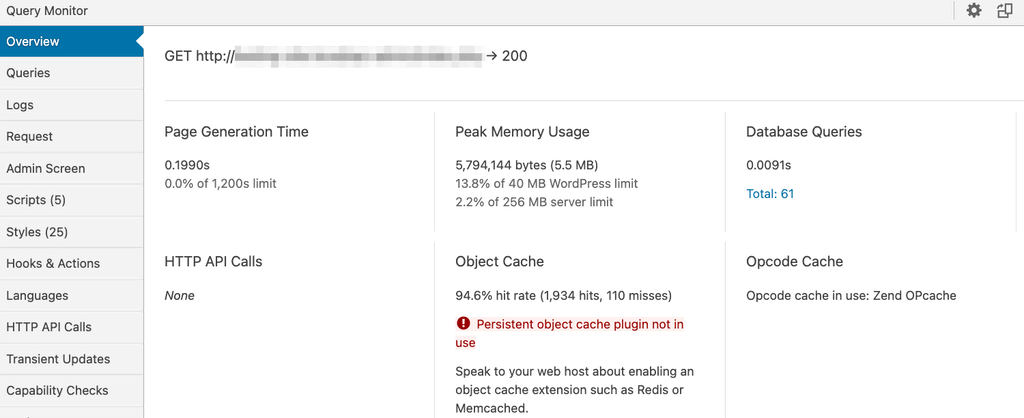View the Styles (25) panel
The width and height of the screenshot is (1024, 418).
37,232
